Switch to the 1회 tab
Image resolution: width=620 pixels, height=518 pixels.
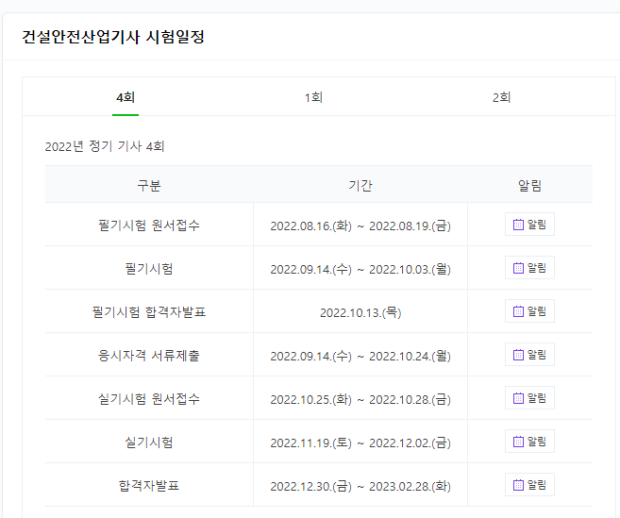coord(314,97)
